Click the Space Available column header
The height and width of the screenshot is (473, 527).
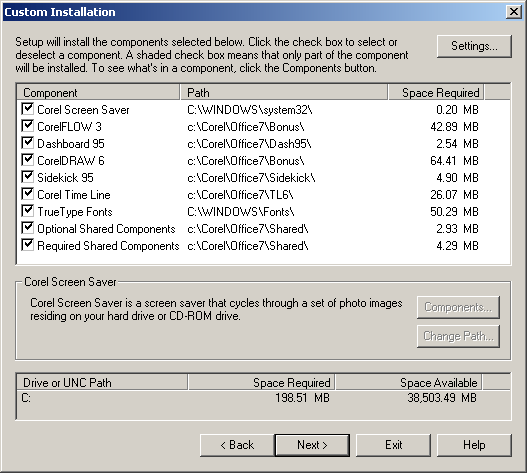tap(409, 383)
